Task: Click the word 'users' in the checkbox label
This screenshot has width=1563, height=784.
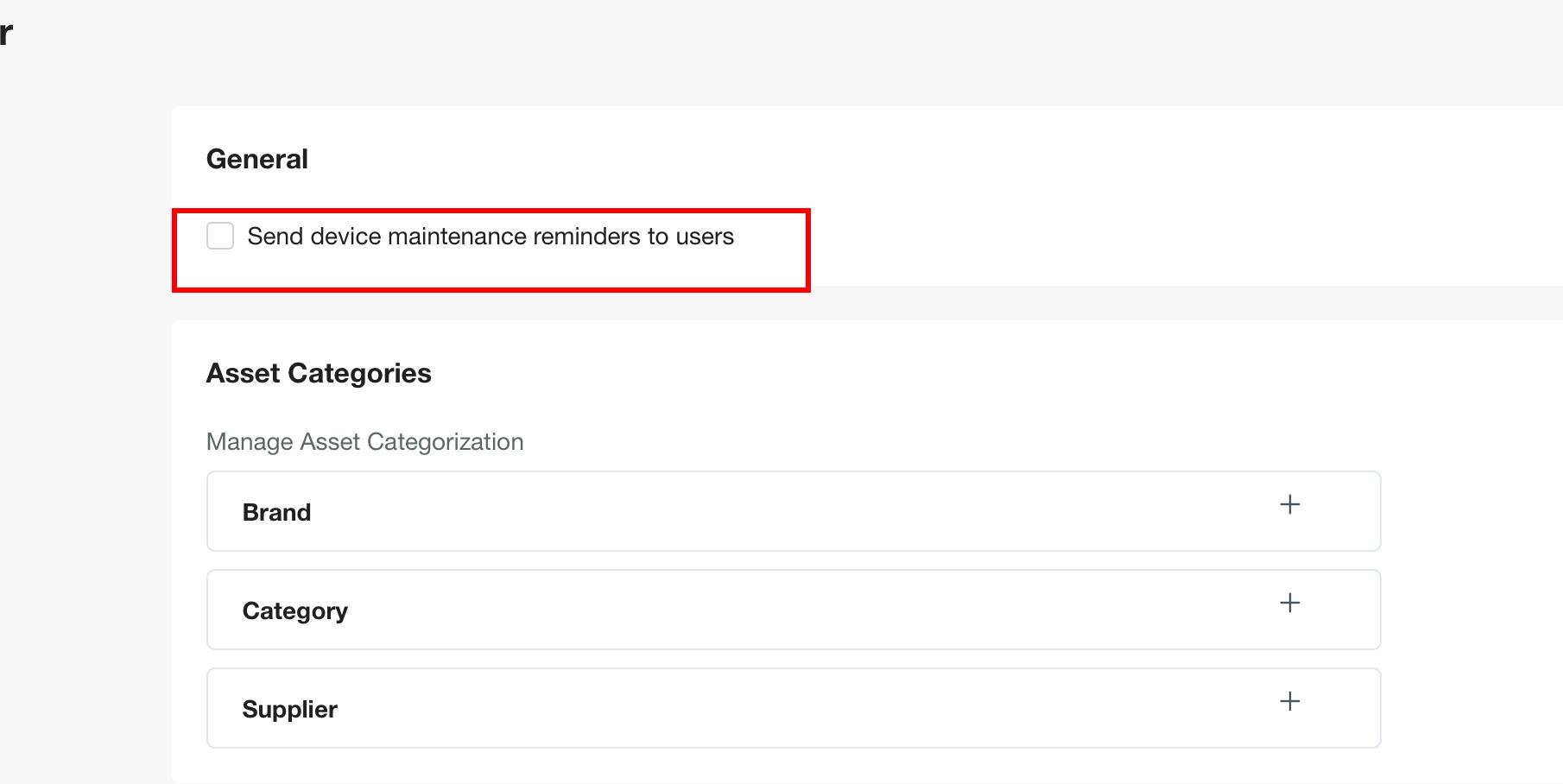Action: pos(705,237)
